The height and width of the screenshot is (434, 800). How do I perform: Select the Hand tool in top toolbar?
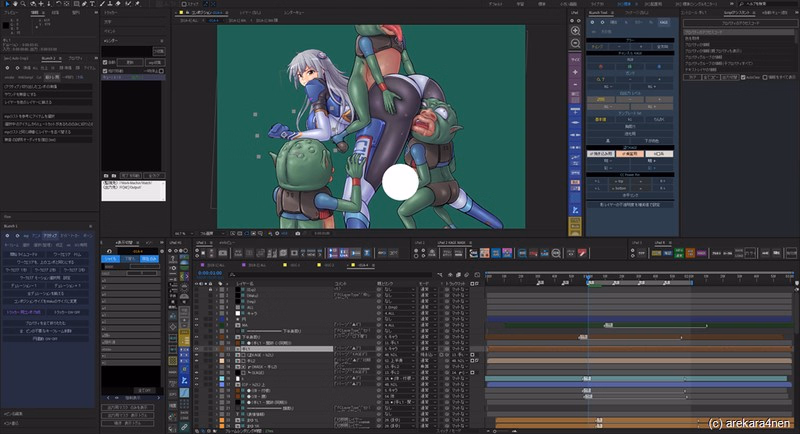click(15, 4)
